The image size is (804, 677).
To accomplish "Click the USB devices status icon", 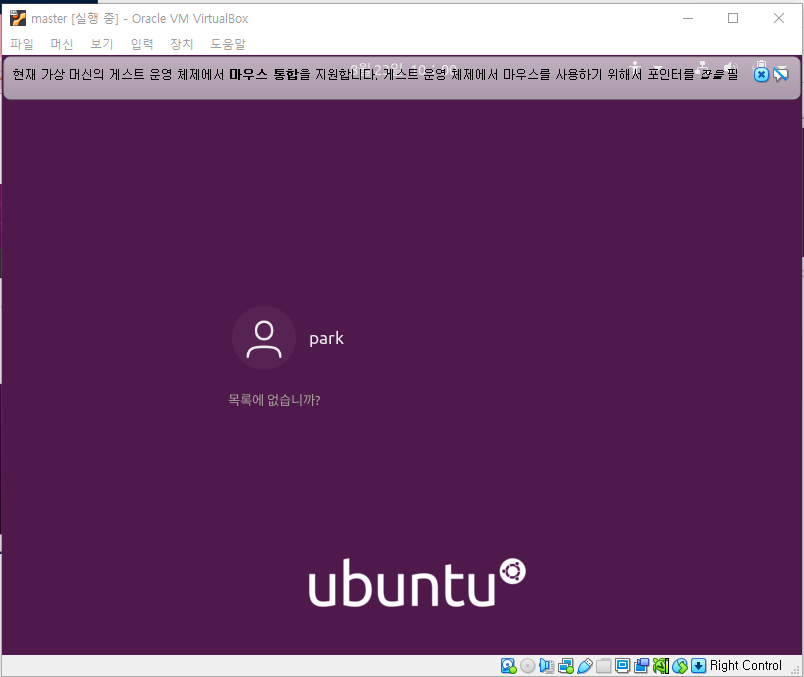I will [x=585, y=666].
